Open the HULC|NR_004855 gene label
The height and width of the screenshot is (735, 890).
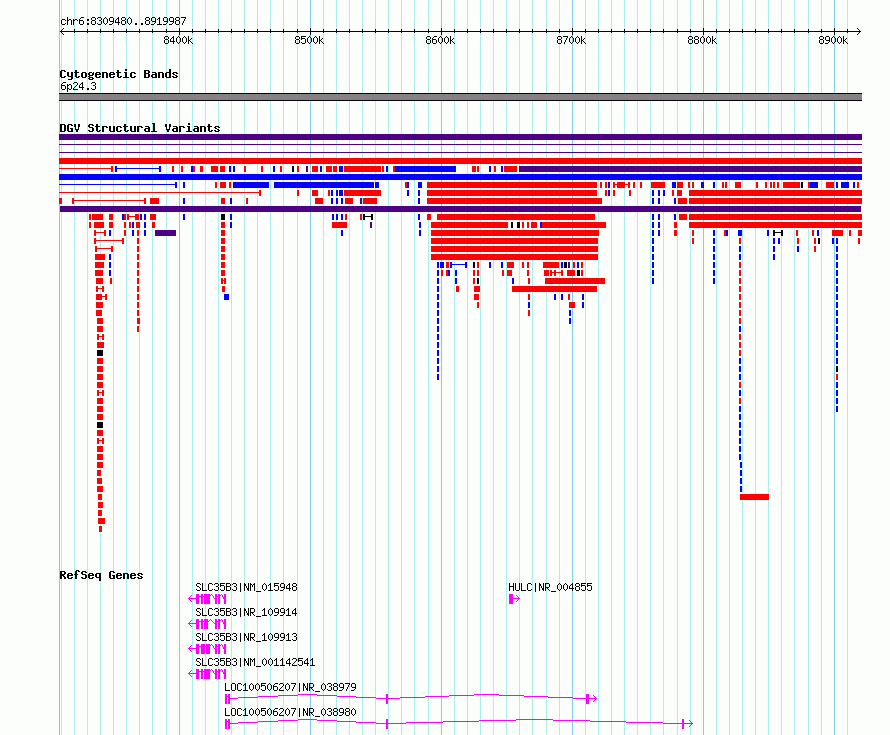coord(550,587)
